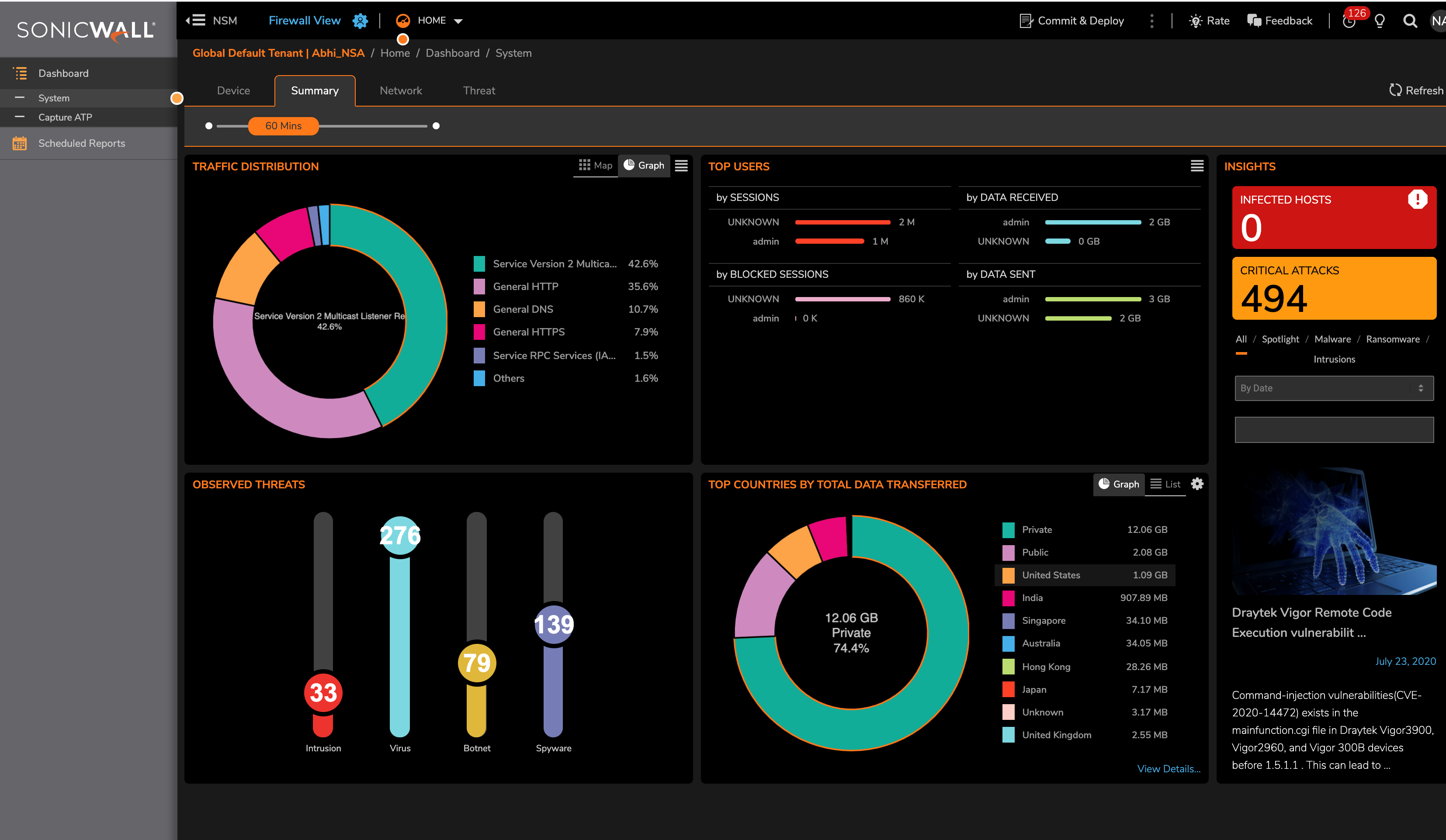The width and height of the screenshot is (1446, 840).
Task: Click the Firewall View label
Action: click(304, 21)
